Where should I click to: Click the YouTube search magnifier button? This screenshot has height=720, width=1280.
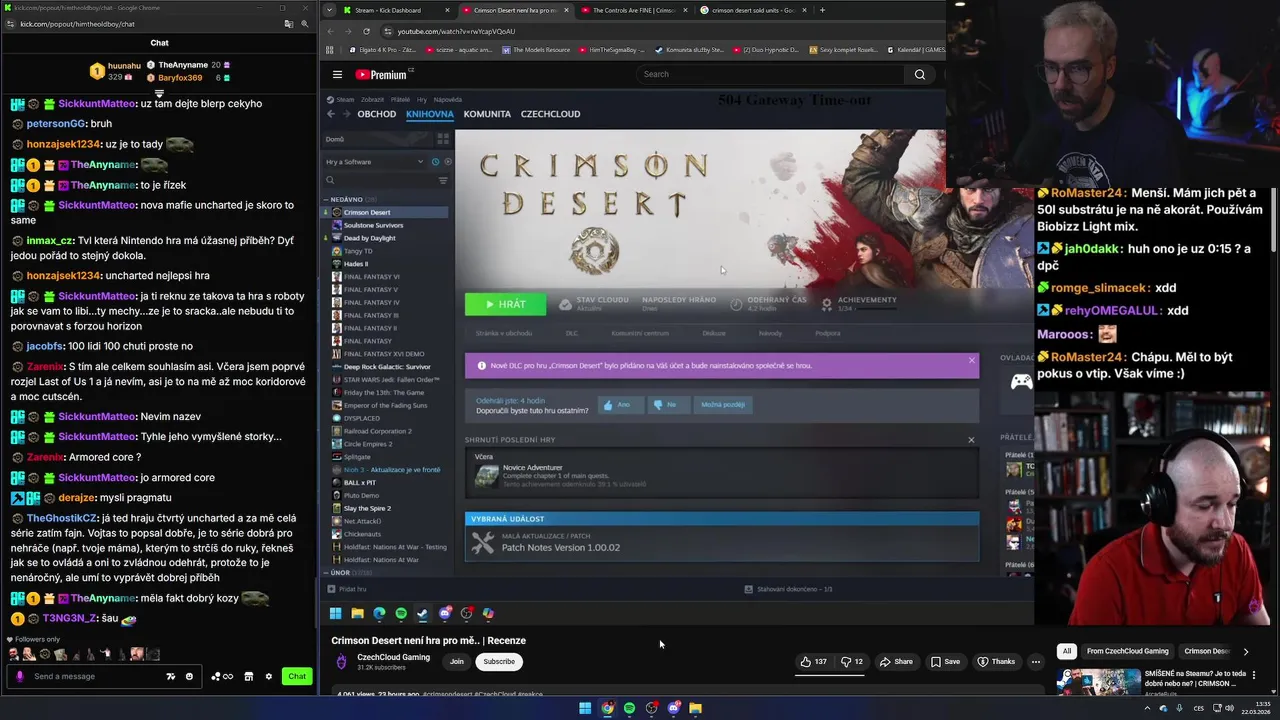pos(920,74)
